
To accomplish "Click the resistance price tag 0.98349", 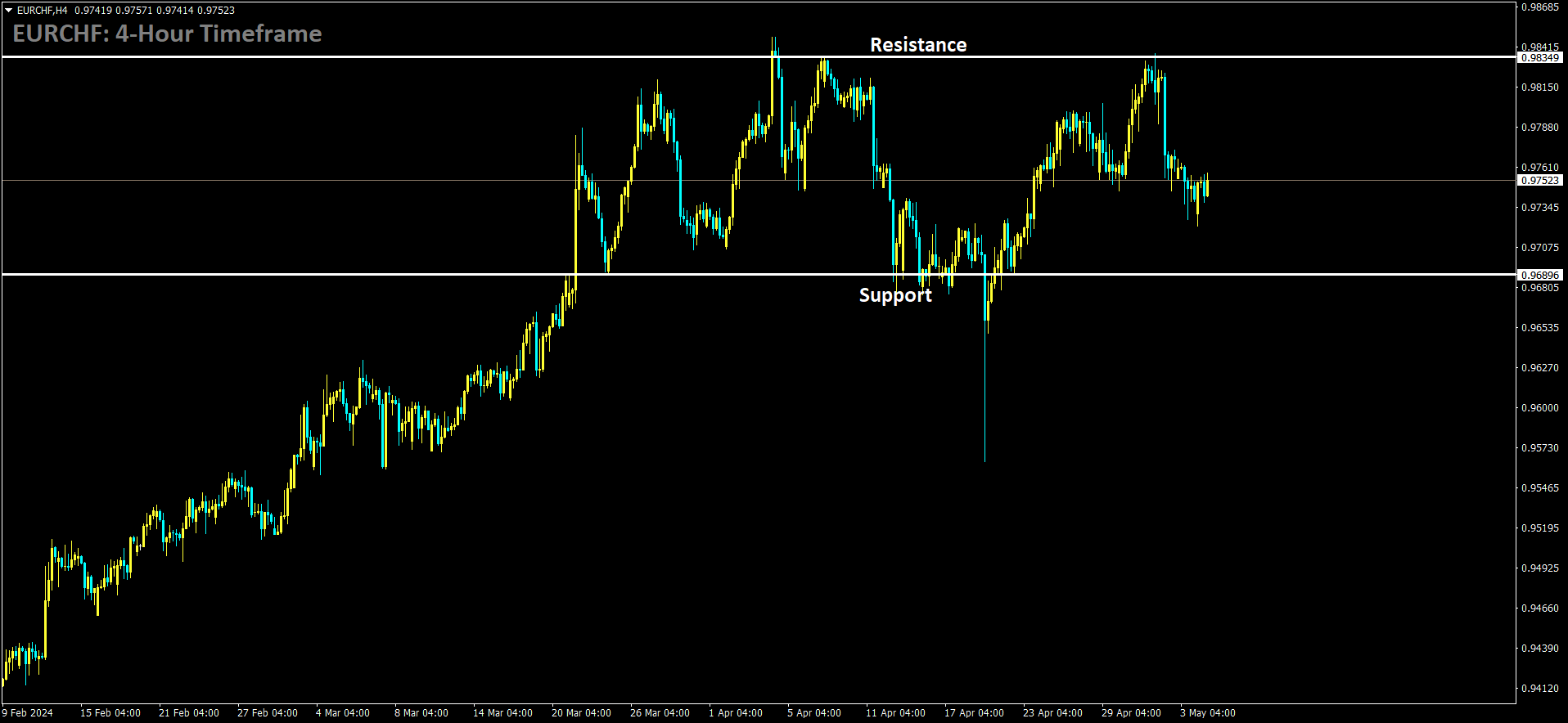I will point(1540,58).
